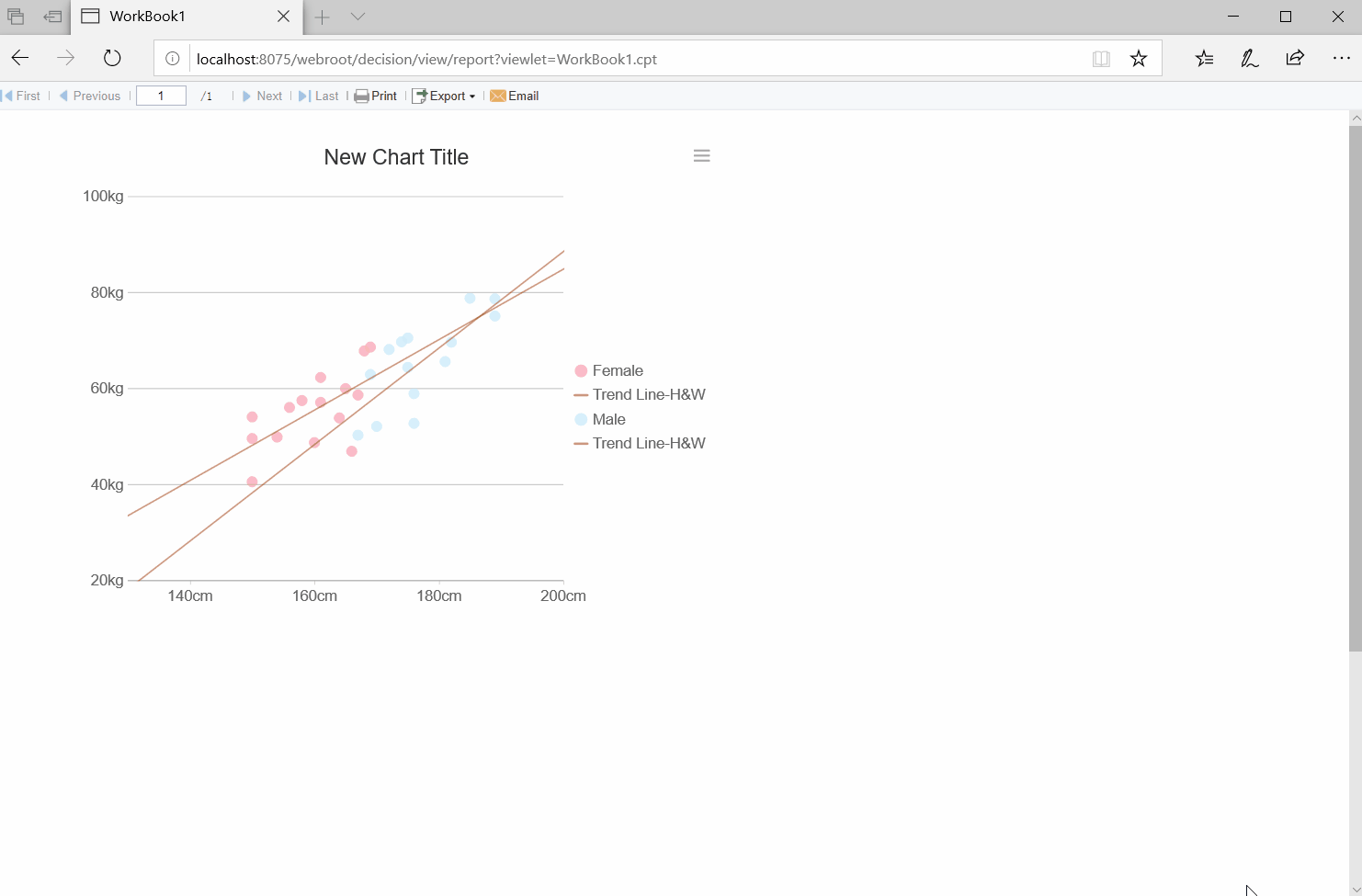Click the Print toolbar button
Viewport: 1362px width, 896px height.
[x=376, y=96]
